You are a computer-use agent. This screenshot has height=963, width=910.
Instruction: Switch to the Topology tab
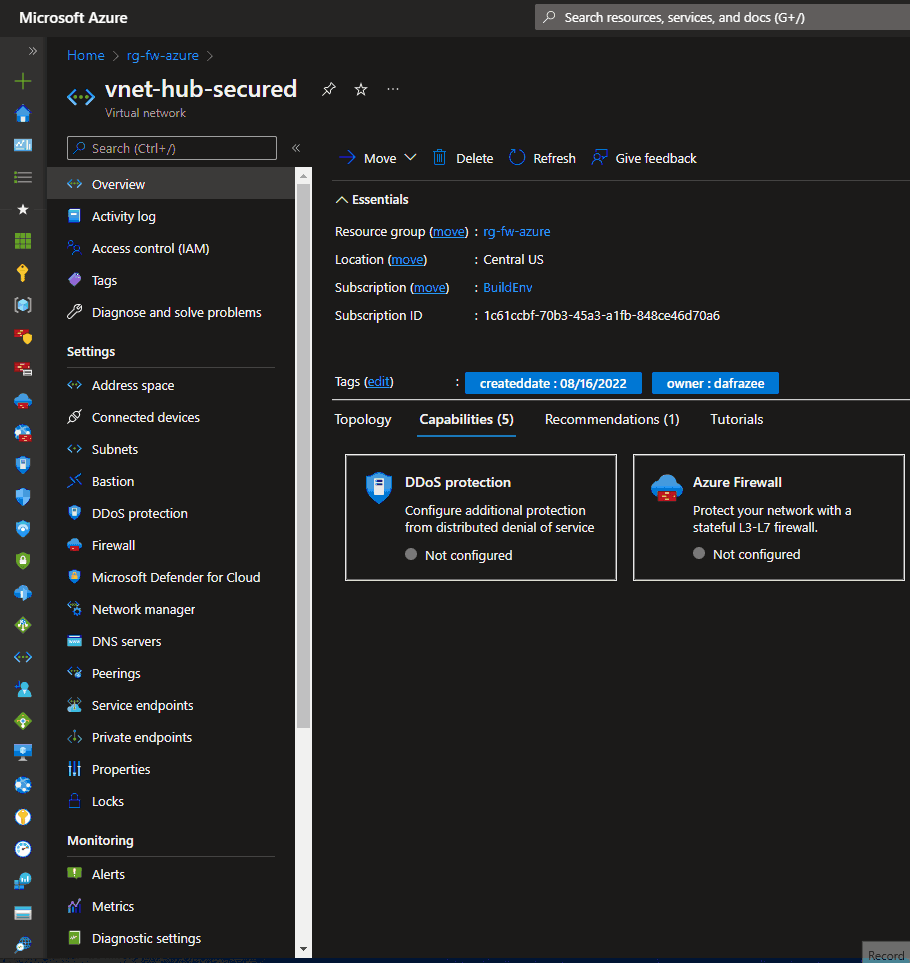(x=363, y=419)
